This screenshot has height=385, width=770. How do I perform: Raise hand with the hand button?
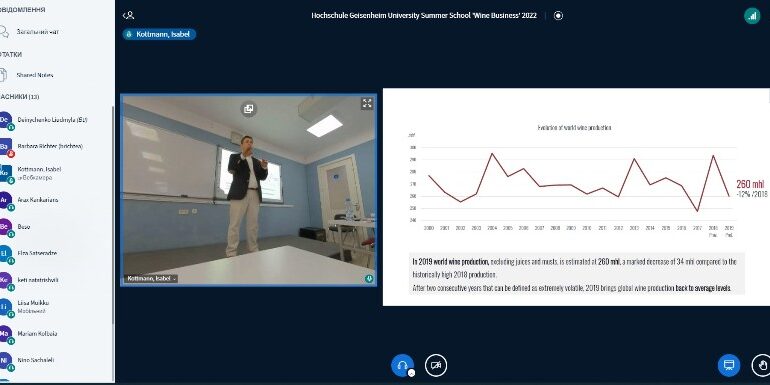pyautogui.click(x=762, y=365)
